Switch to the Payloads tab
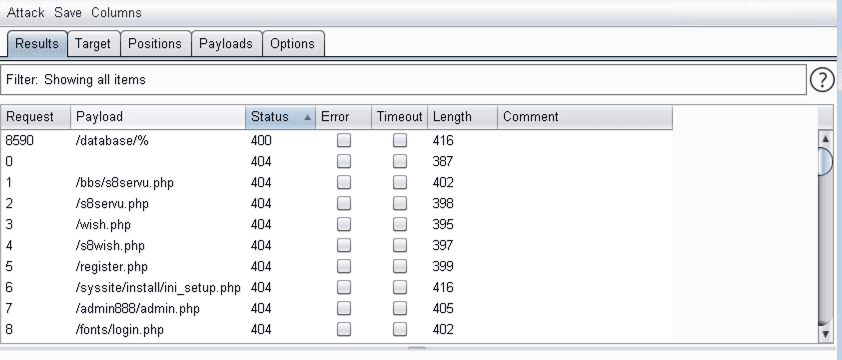Screen dimensions: 842x360 pyautogui.click(x=226, y=44)
